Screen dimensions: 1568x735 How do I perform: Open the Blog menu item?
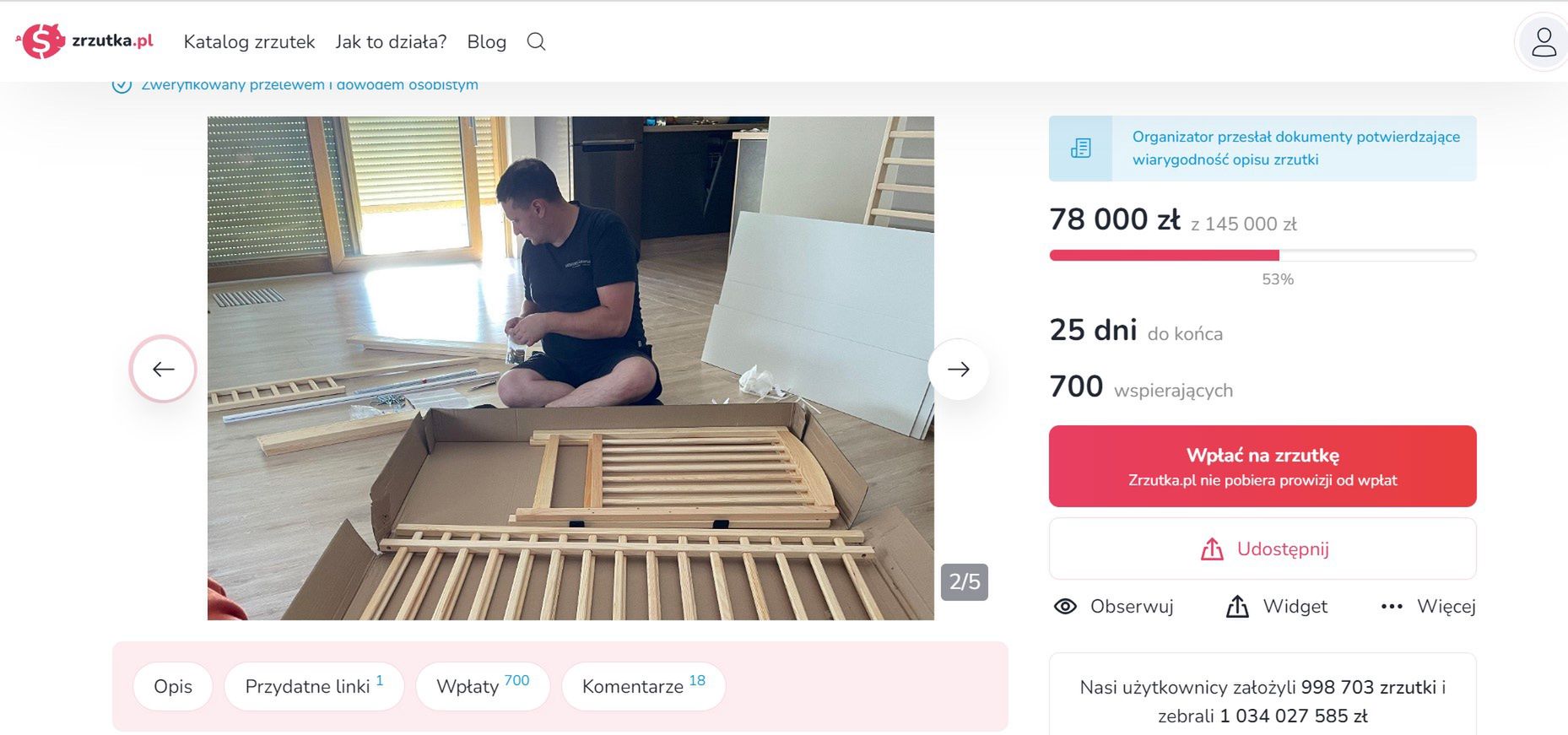pyautogui.click(x=486, y=41)
